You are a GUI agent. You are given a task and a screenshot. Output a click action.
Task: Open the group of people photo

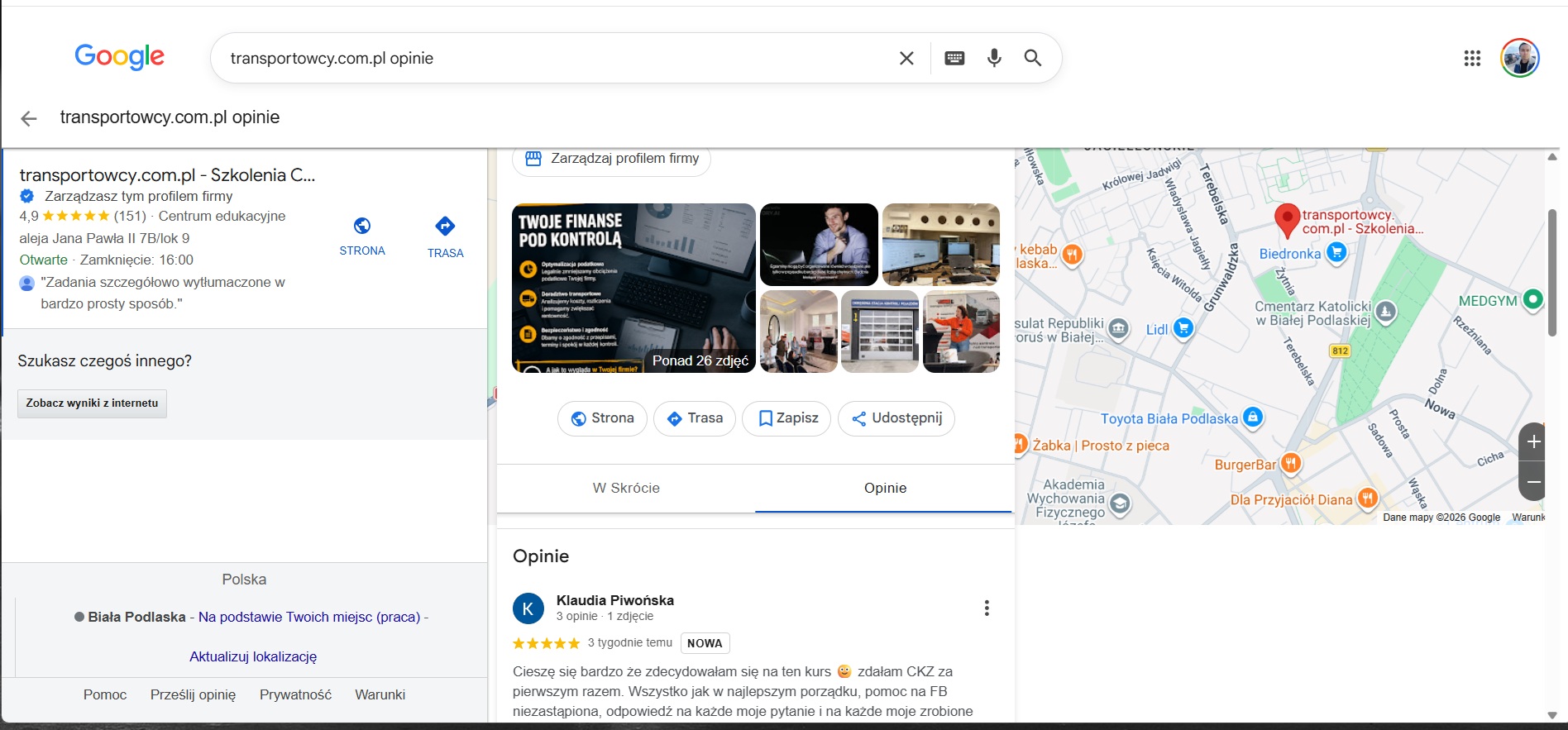click(799, 332)
